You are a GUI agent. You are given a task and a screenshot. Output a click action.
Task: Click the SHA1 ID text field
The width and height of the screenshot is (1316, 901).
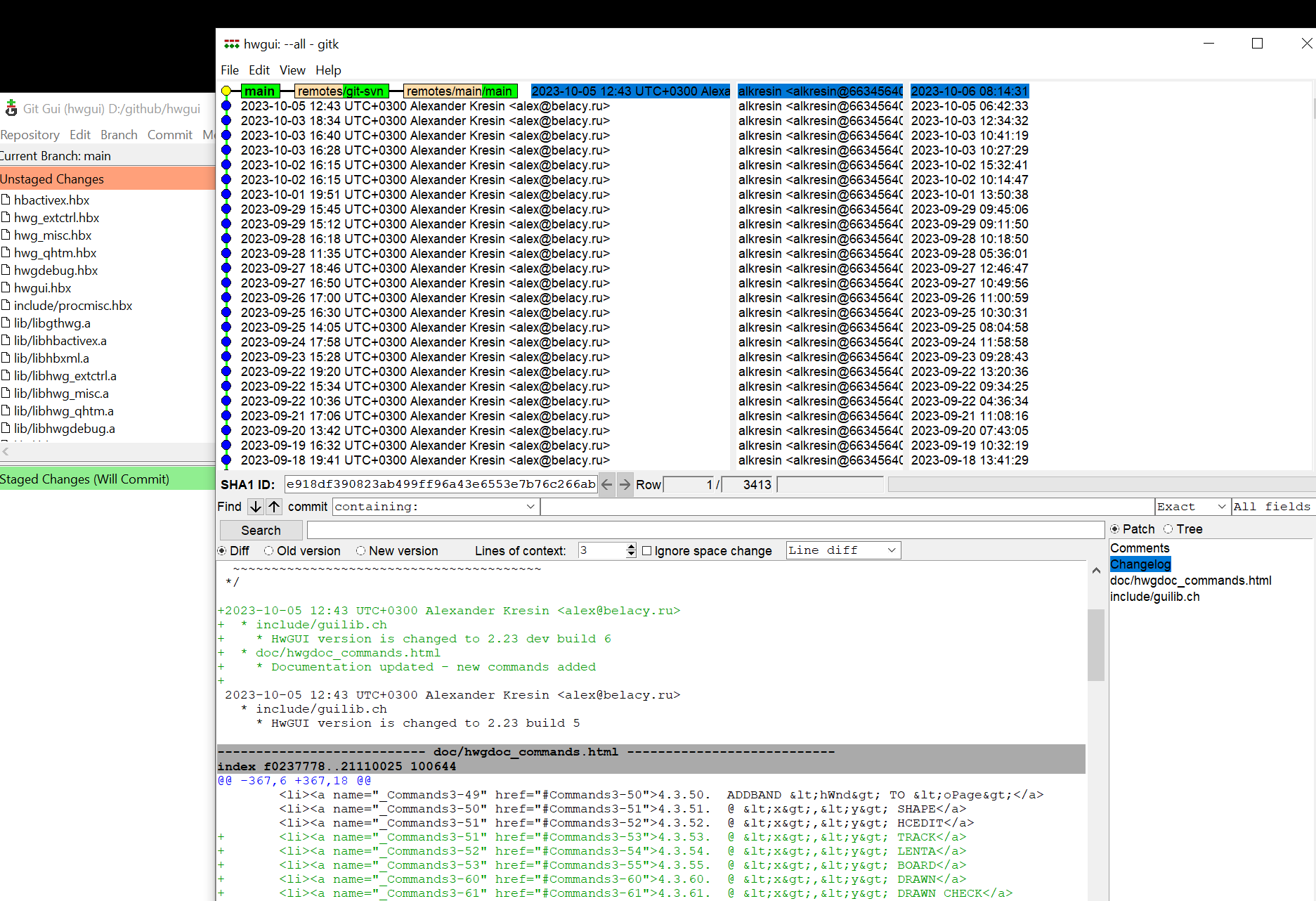pos(441,484)
